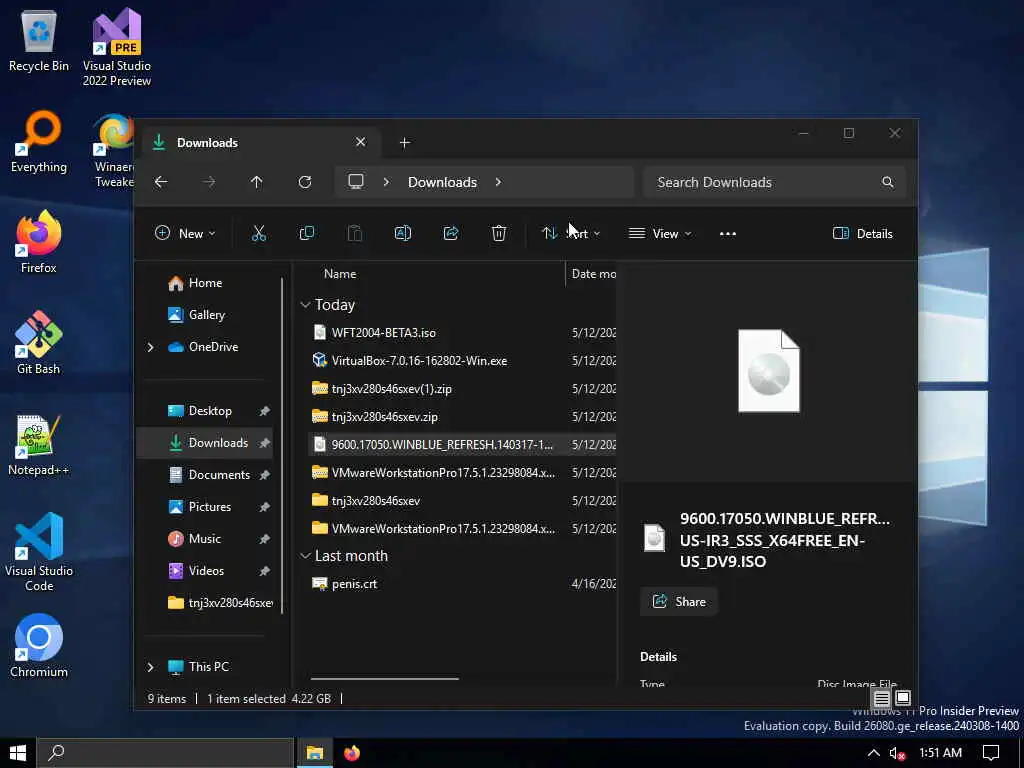The image size is (1024, 768).
Task: Go forward with the right arrow
Action: (209, 182)
